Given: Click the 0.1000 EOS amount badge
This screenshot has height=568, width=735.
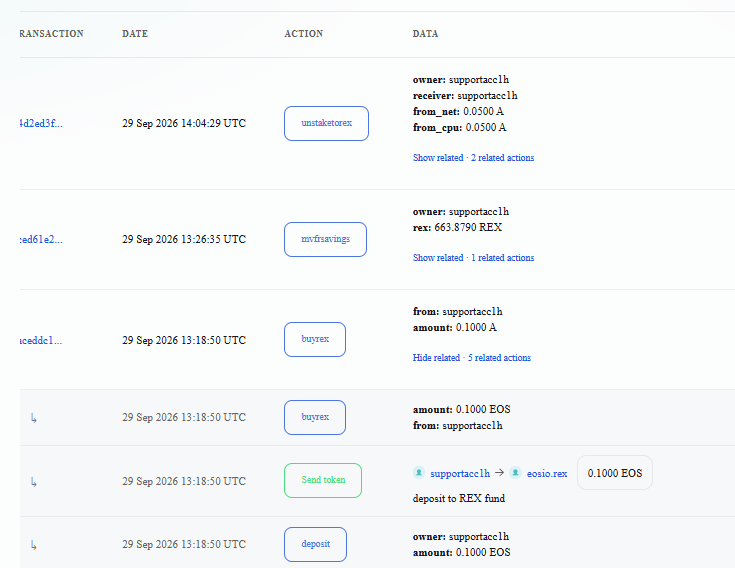Looking at the screenshot, I should point(615,473).
